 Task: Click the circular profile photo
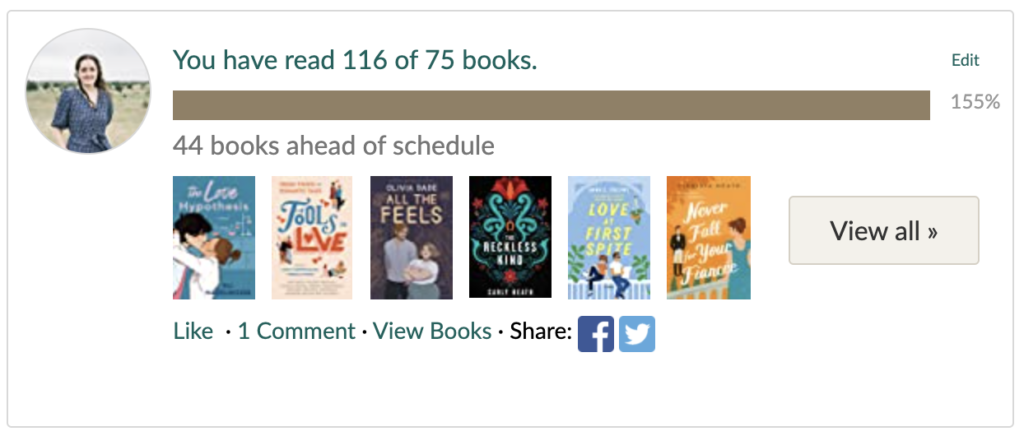pos(88,91)
